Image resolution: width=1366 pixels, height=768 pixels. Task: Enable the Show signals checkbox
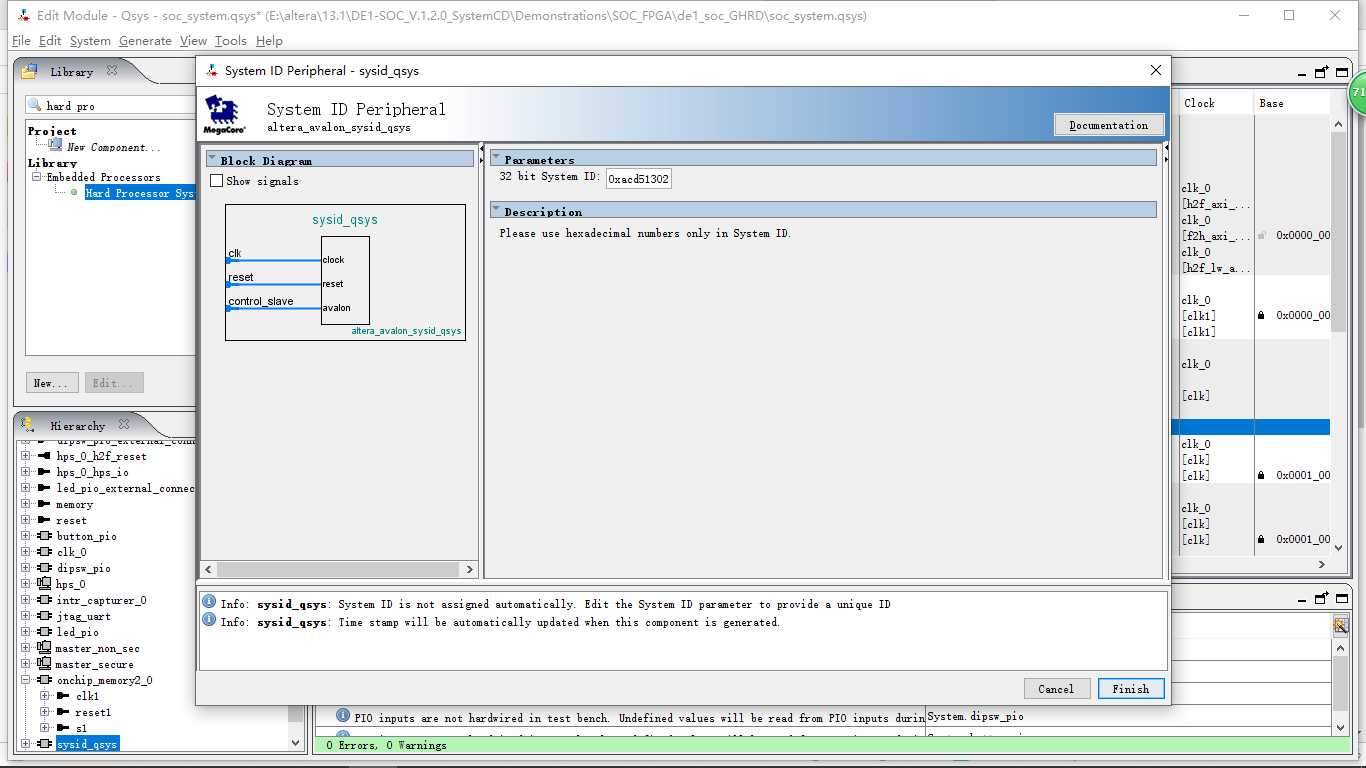point(217,181)
